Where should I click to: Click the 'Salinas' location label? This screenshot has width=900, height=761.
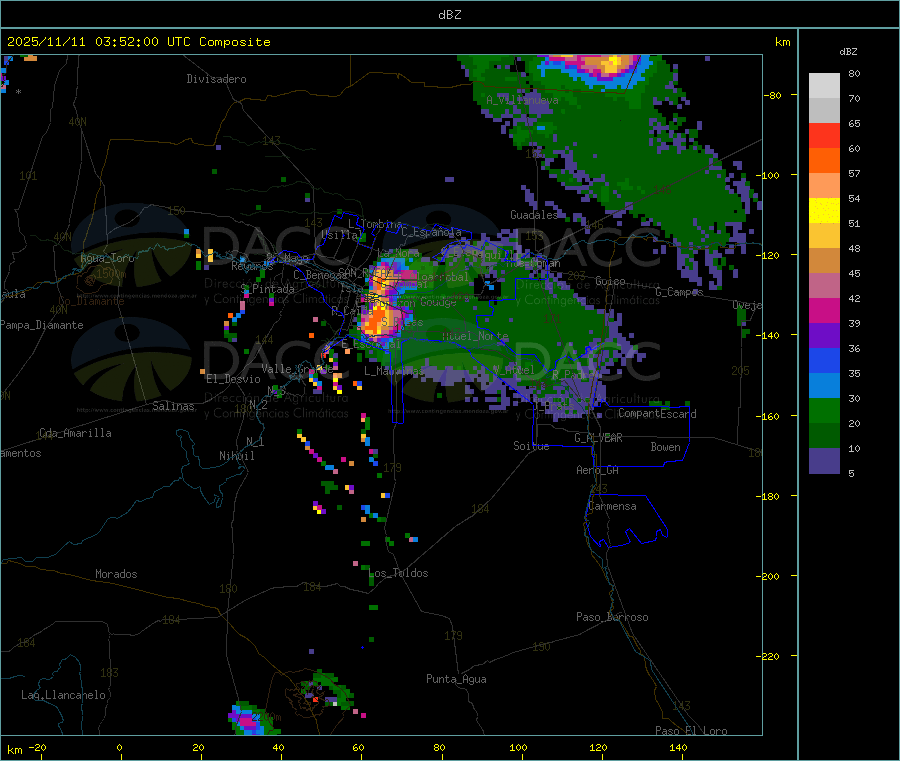tap(173, 406)
